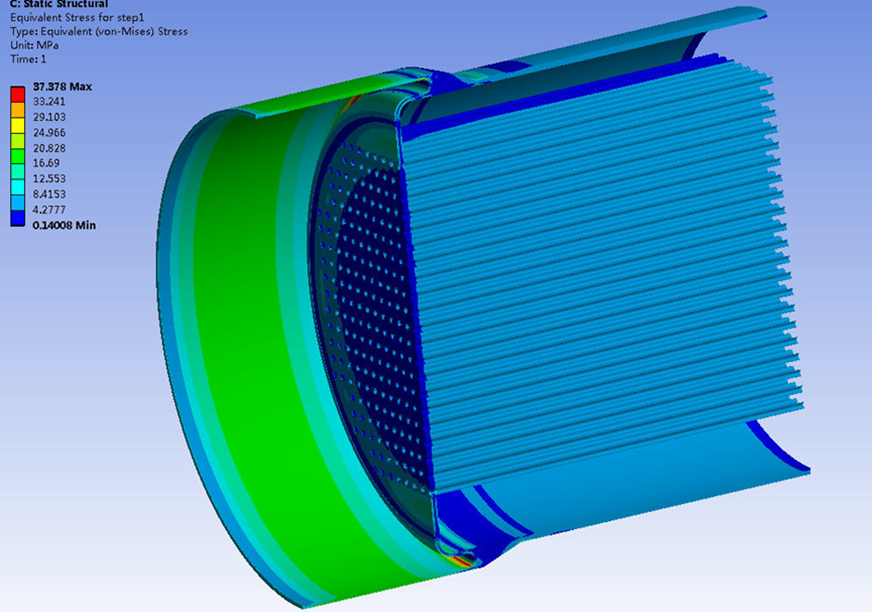The width and height of the screenshot is (872, 612).
Task: Click the 'Equivalent Stress for step1' label
Action: pos(77,17)
